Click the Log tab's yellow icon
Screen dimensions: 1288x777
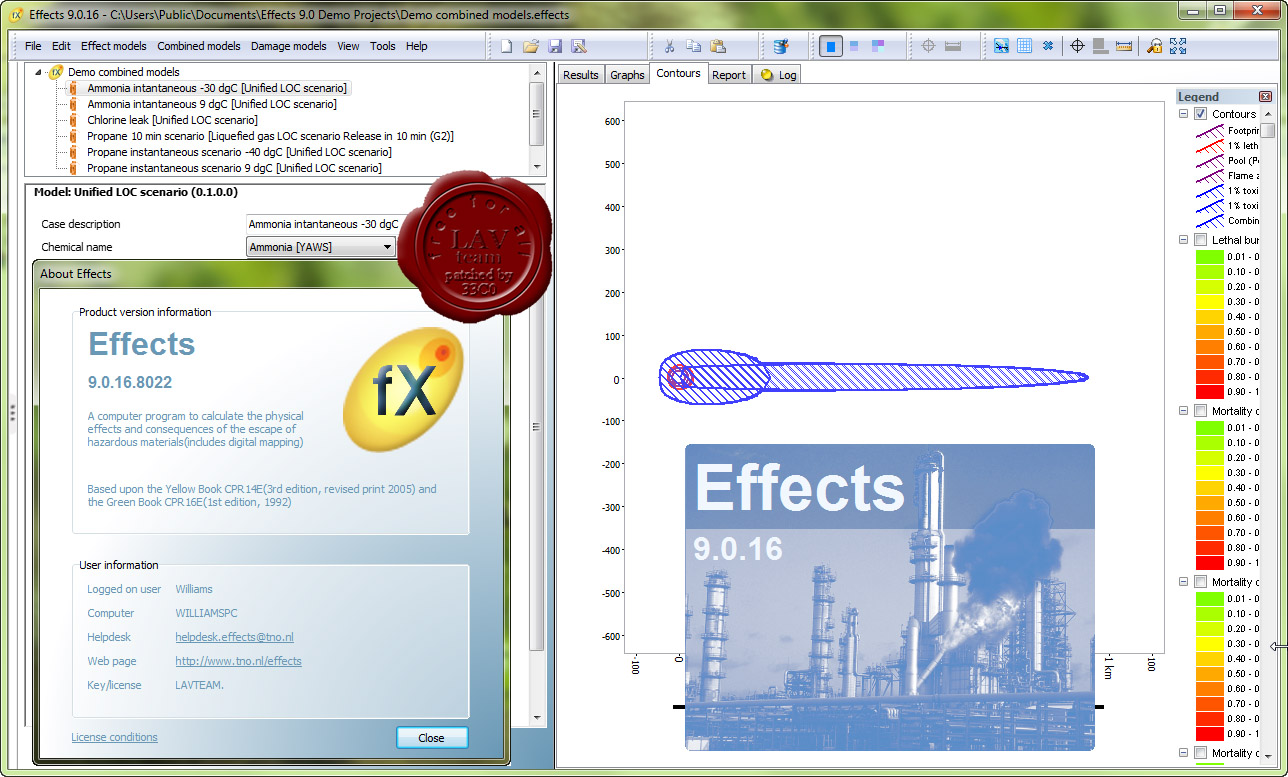click(767, 75)
